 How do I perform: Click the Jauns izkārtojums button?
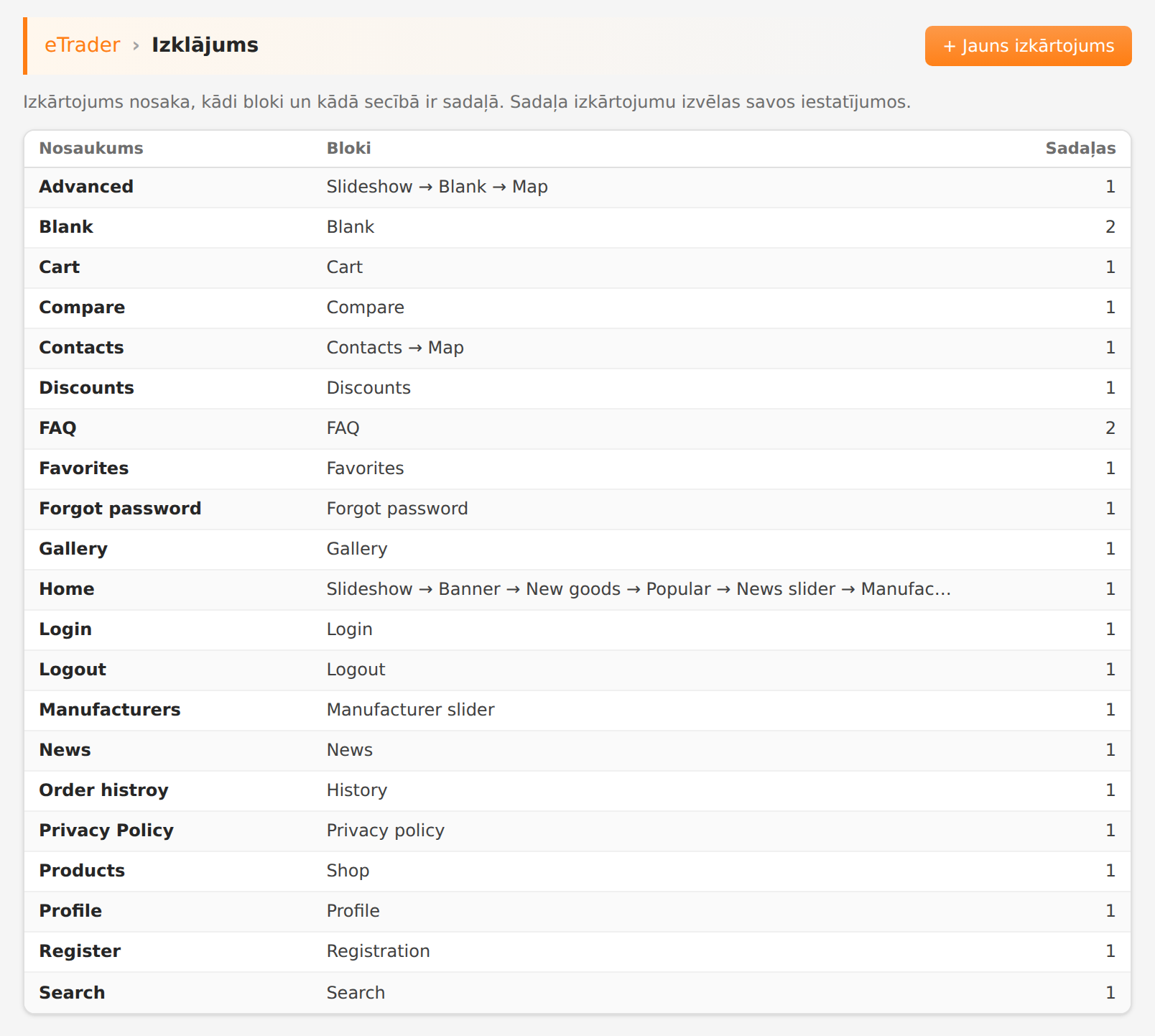point(1028,46)
